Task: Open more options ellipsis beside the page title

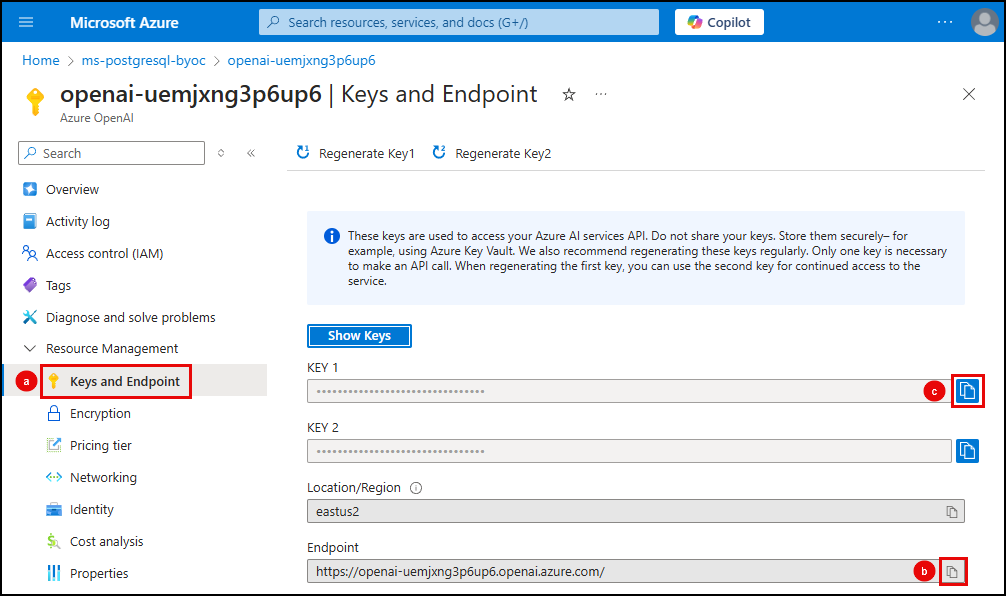Action: coord(601,94)
